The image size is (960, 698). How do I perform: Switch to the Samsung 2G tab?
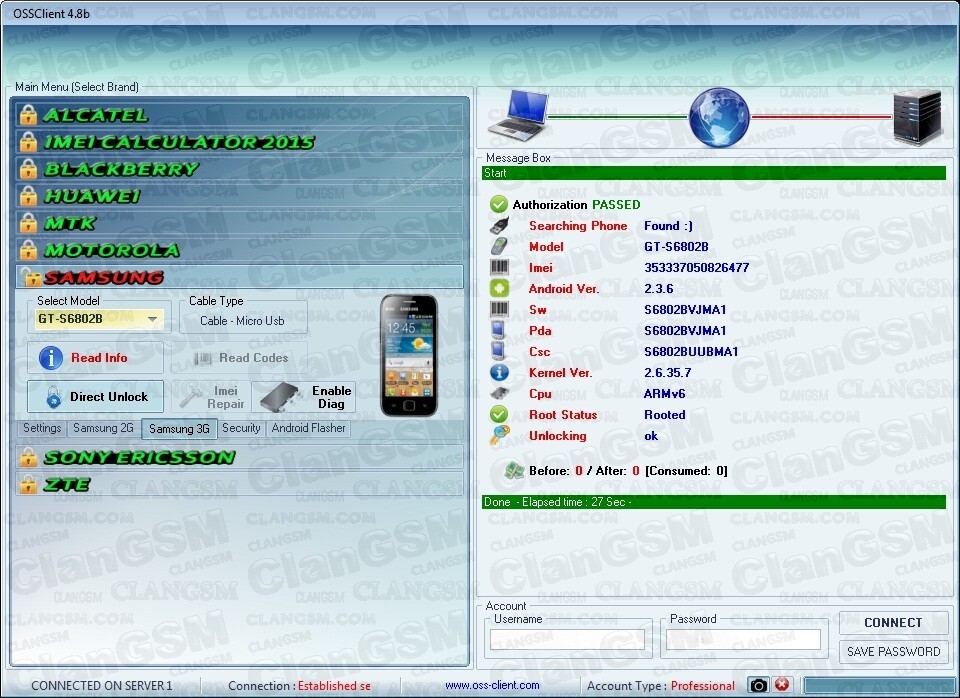[x=103, y=428]
